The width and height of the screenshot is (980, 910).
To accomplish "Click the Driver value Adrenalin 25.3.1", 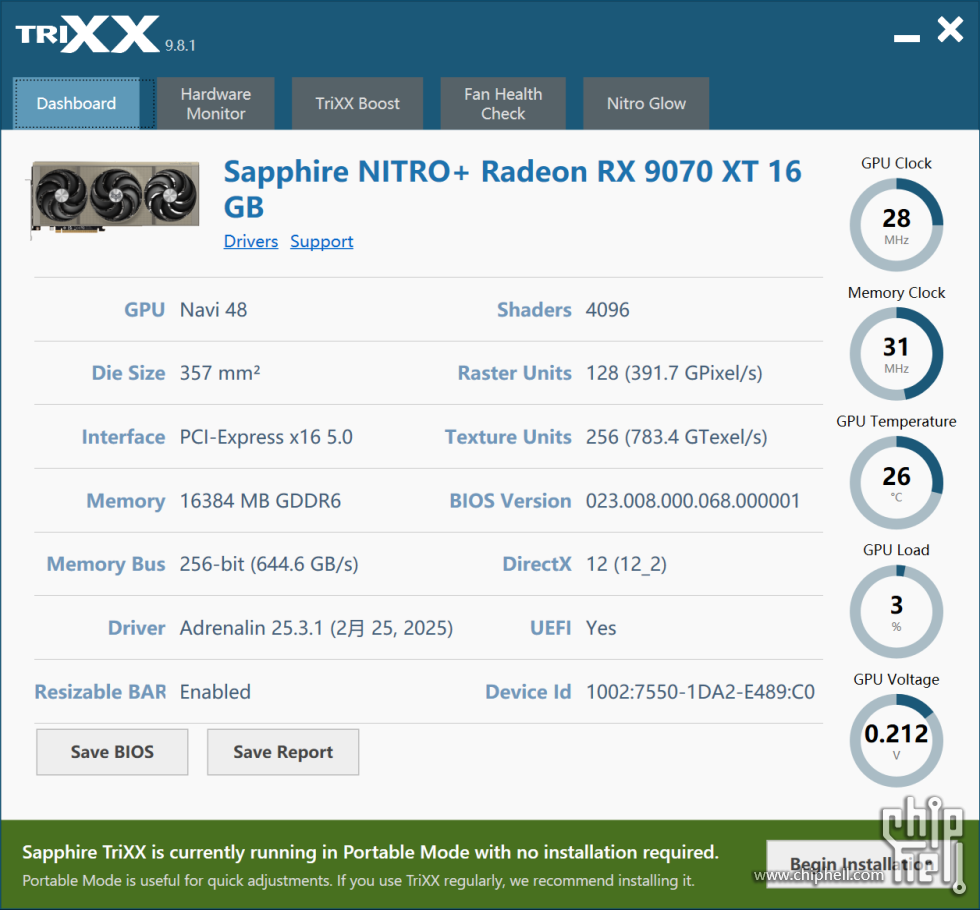I will 316,628.
